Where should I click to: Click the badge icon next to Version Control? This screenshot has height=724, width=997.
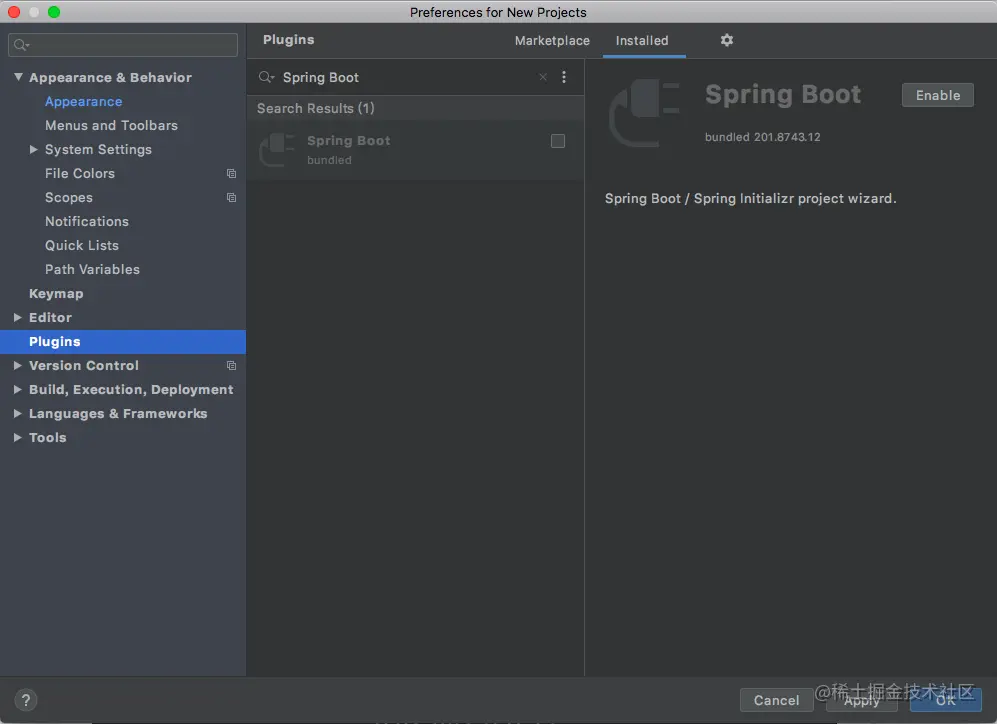[x=231, y=365]
